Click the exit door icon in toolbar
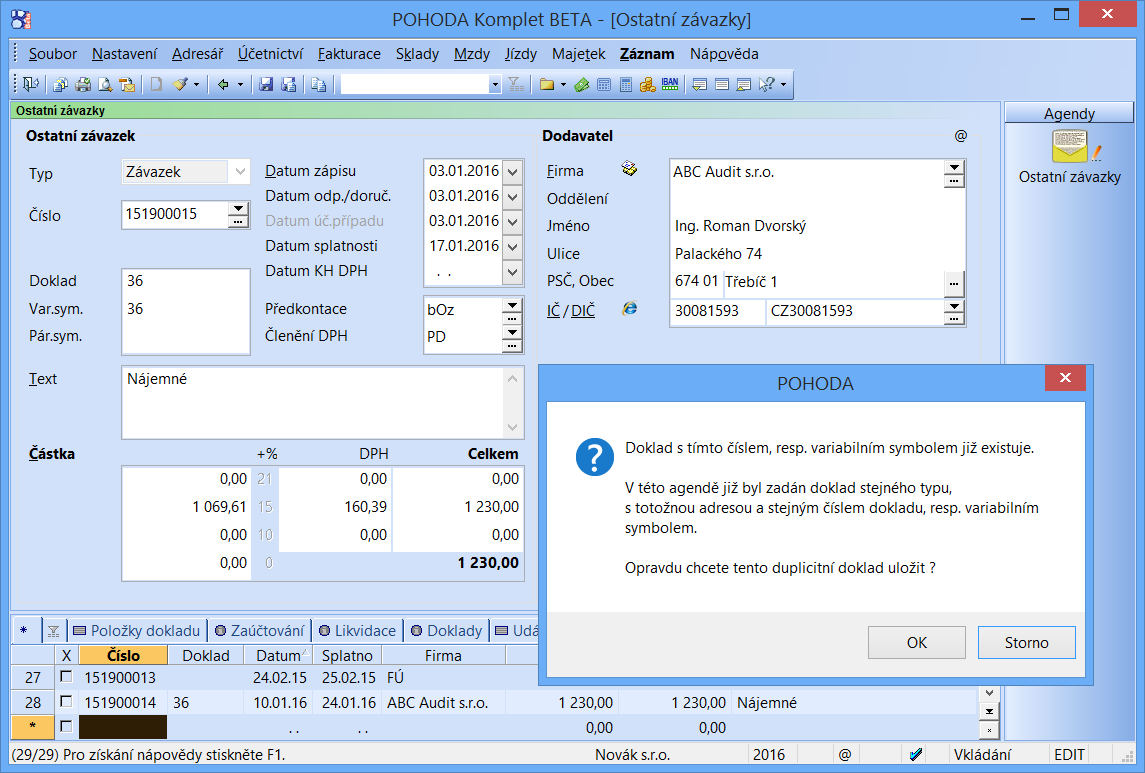Screen dimensions: 1145x773 (31, 85)
